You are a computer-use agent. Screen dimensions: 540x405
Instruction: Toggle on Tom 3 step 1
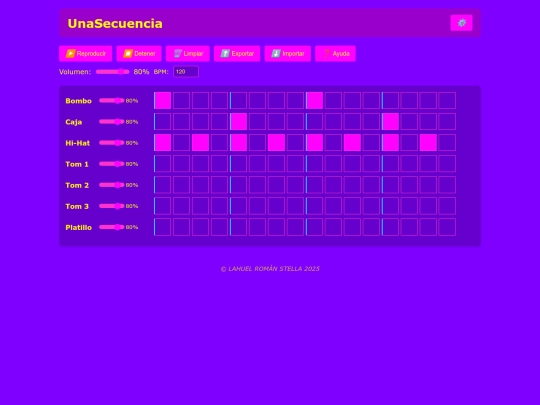click(x=163, y=206)
